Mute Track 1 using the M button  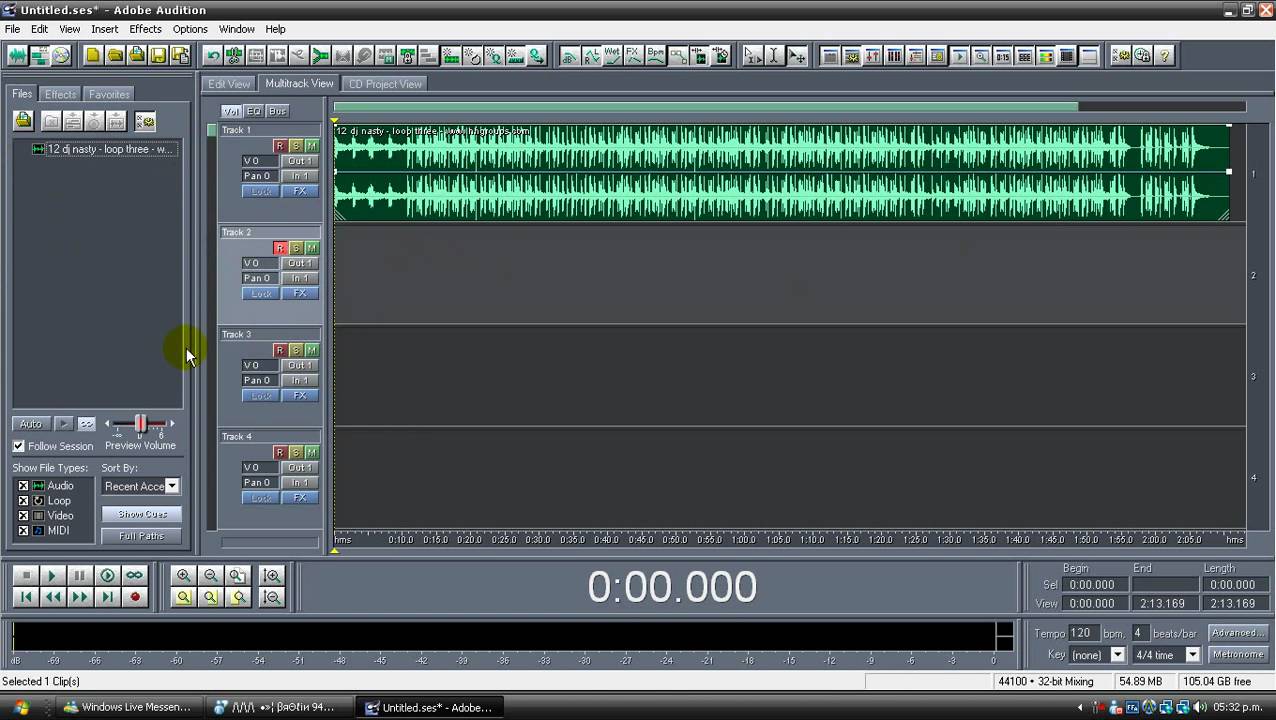[x=311, y=145]
